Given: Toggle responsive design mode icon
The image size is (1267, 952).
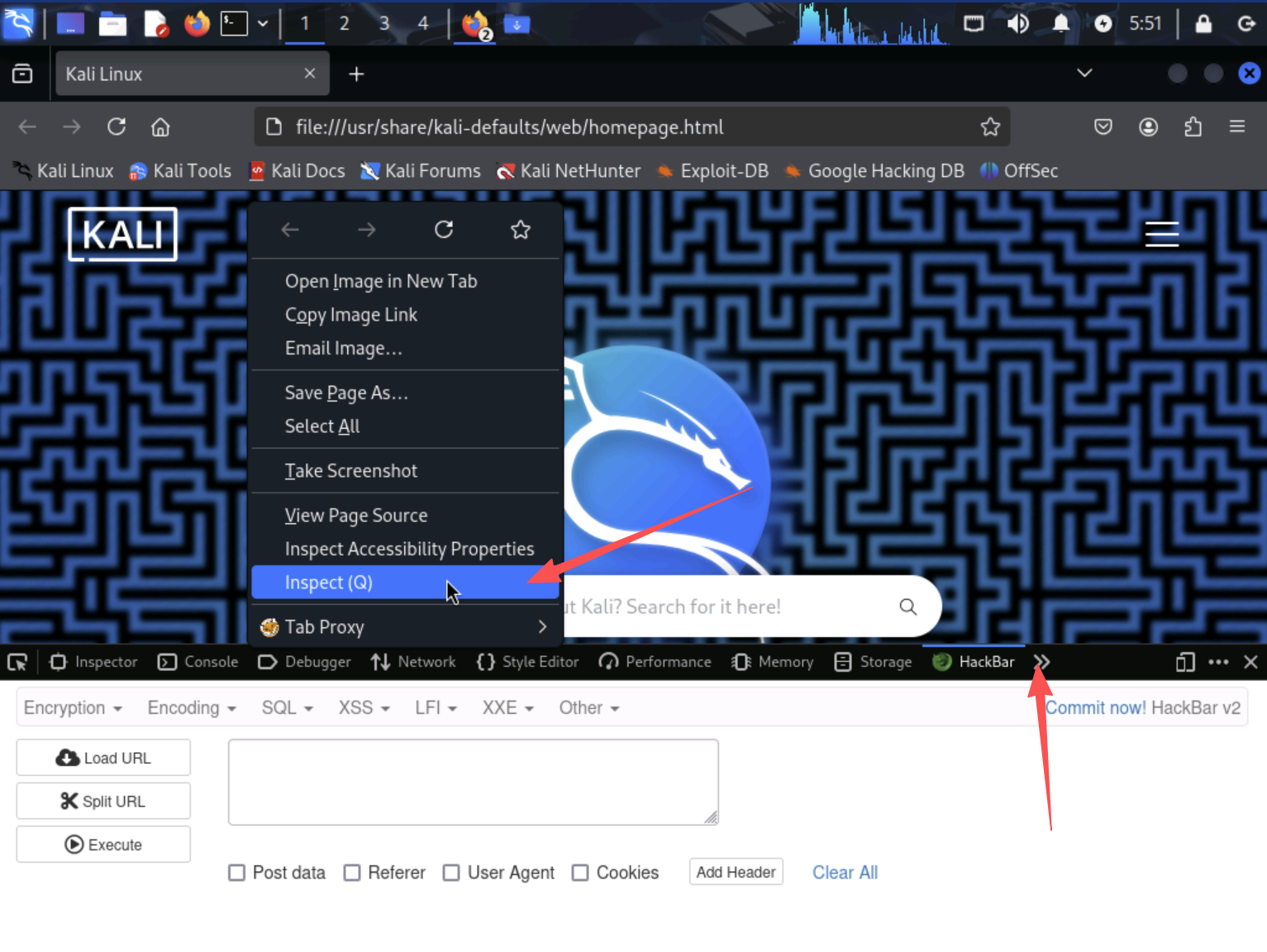Looking at the screenshot, I should (x=1185, y=662).
